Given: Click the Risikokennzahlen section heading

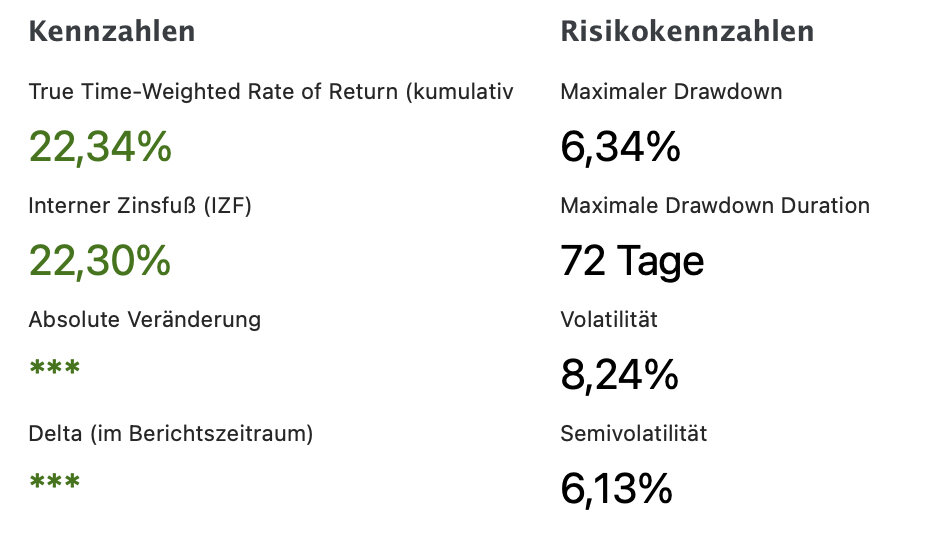Looking at the screenshot, I should coord(687,32).
